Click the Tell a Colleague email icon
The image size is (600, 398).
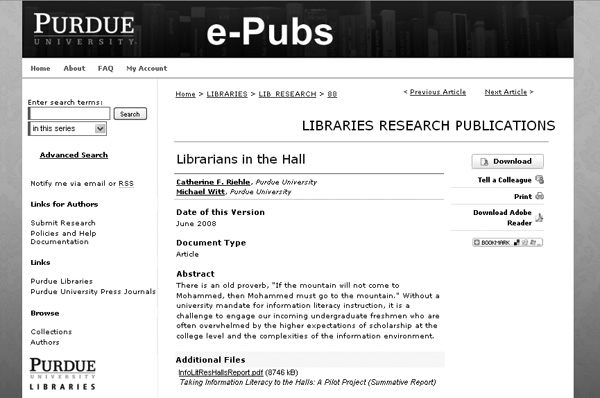coord(540,179)
